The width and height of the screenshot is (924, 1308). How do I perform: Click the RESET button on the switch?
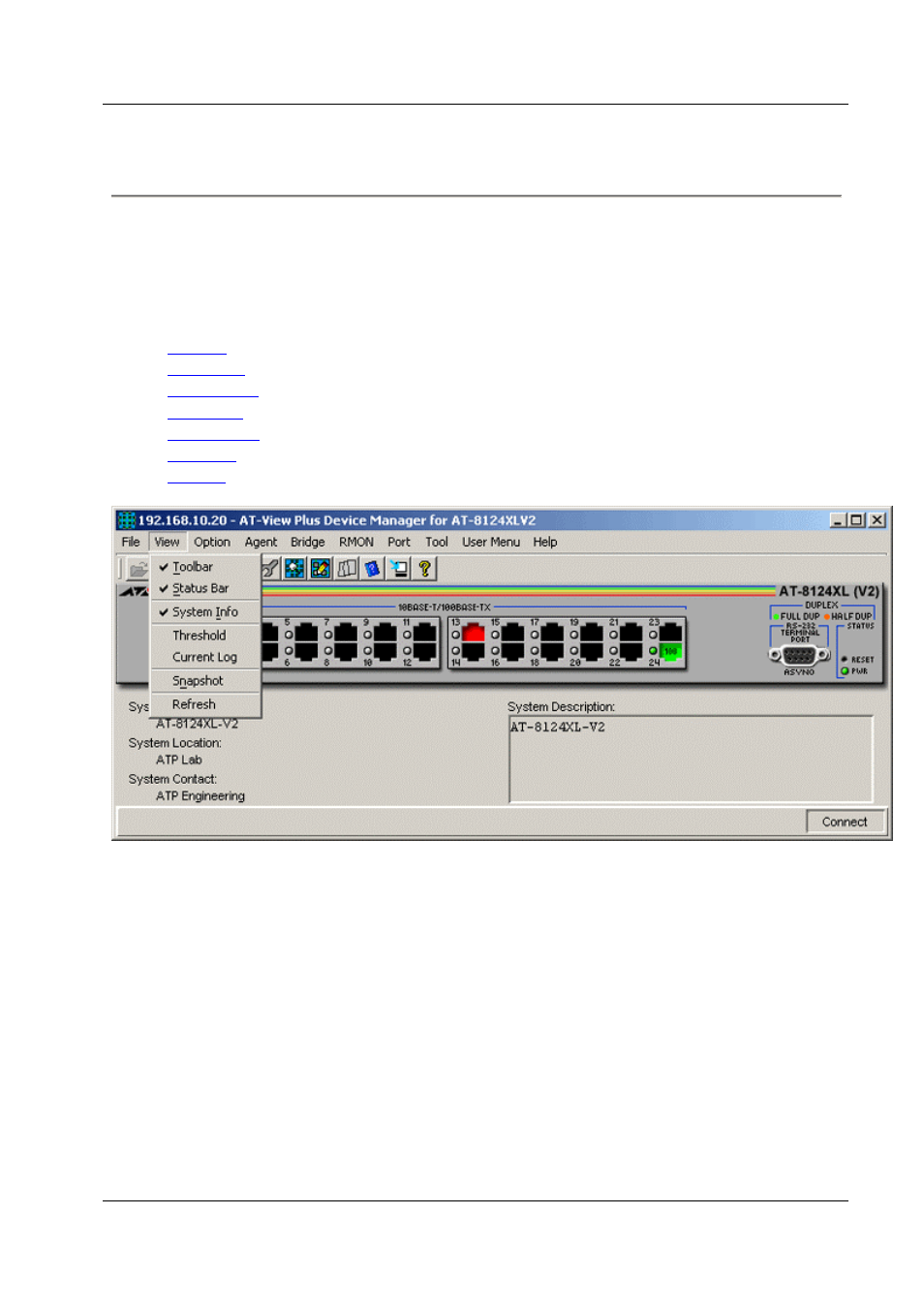[x=845, y=659]
